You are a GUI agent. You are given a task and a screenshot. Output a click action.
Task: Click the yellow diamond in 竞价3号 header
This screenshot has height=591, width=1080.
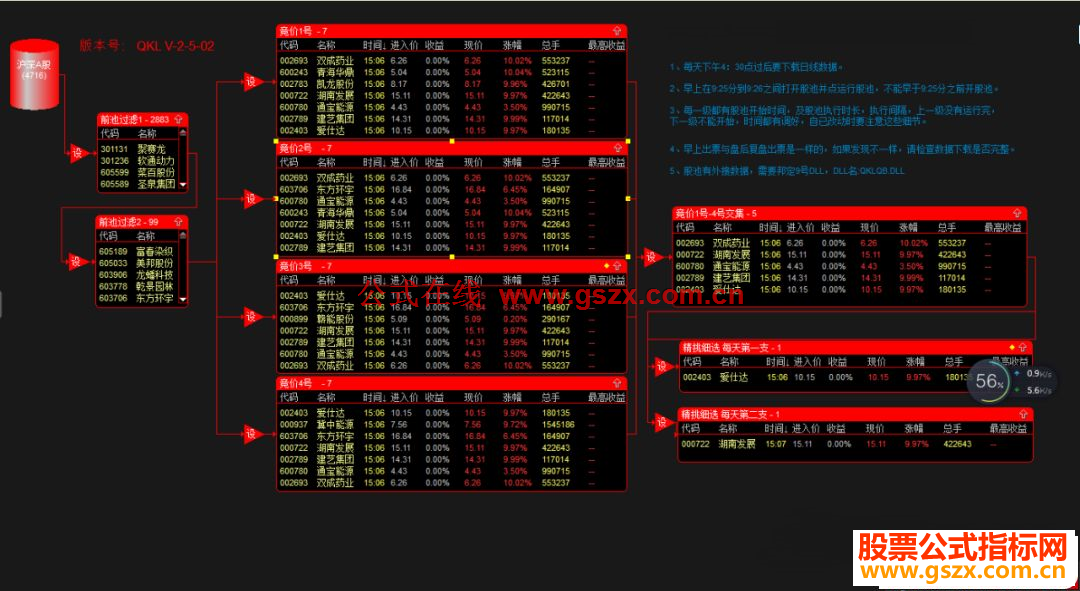606,265
